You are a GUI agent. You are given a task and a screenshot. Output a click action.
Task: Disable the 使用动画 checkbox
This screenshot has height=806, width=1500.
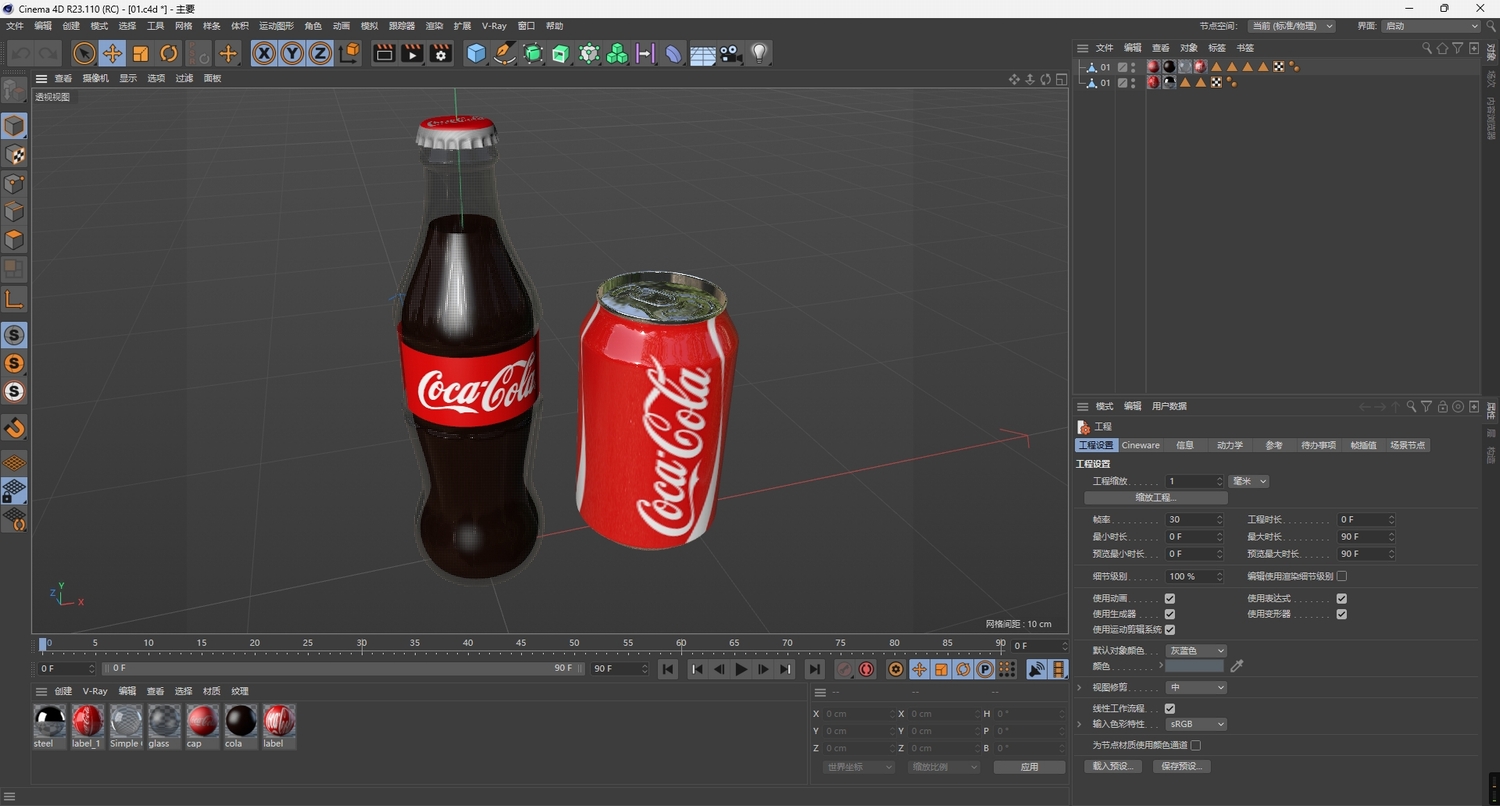1170,598
